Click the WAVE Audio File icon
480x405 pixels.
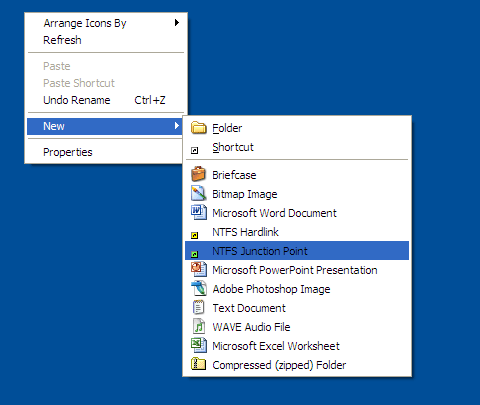point(199,326)
